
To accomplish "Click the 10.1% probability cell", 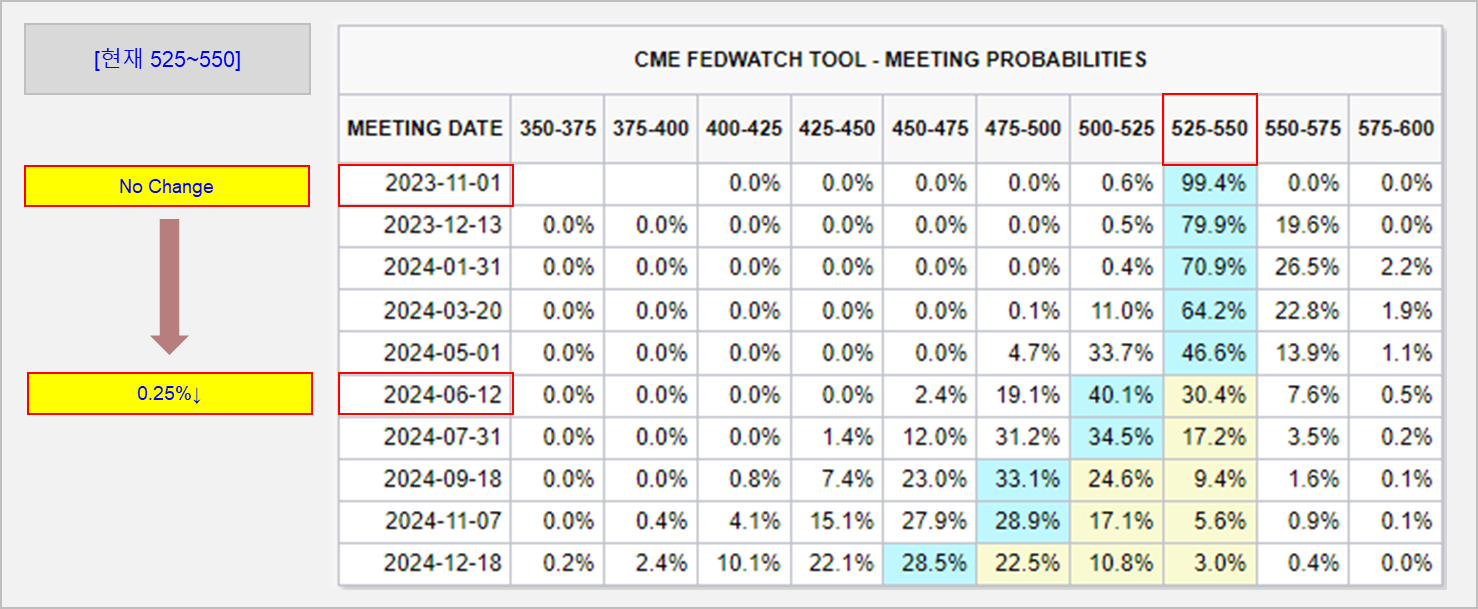I will point(744,563).
